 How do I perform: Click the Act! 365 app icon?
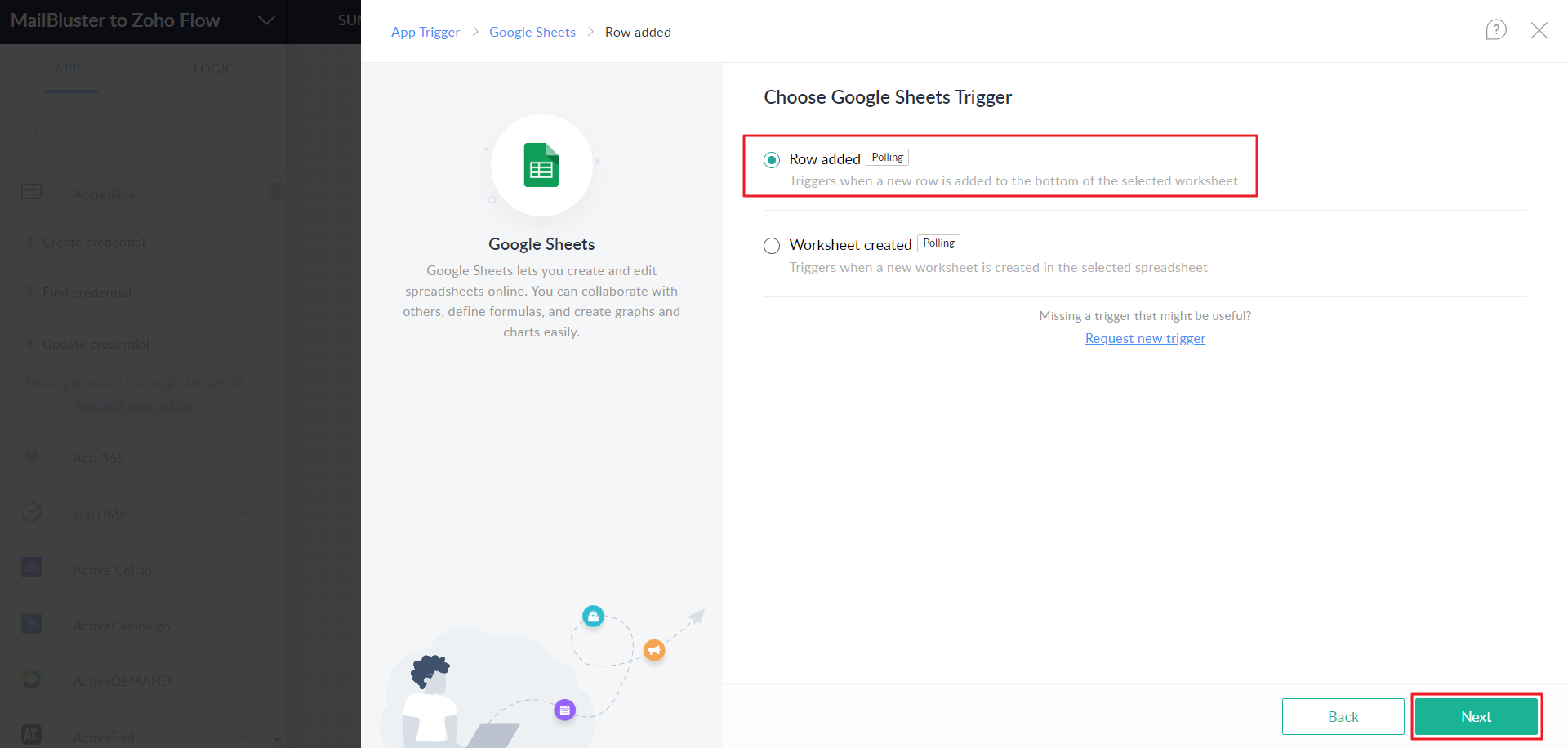click(x=32, y=457)
